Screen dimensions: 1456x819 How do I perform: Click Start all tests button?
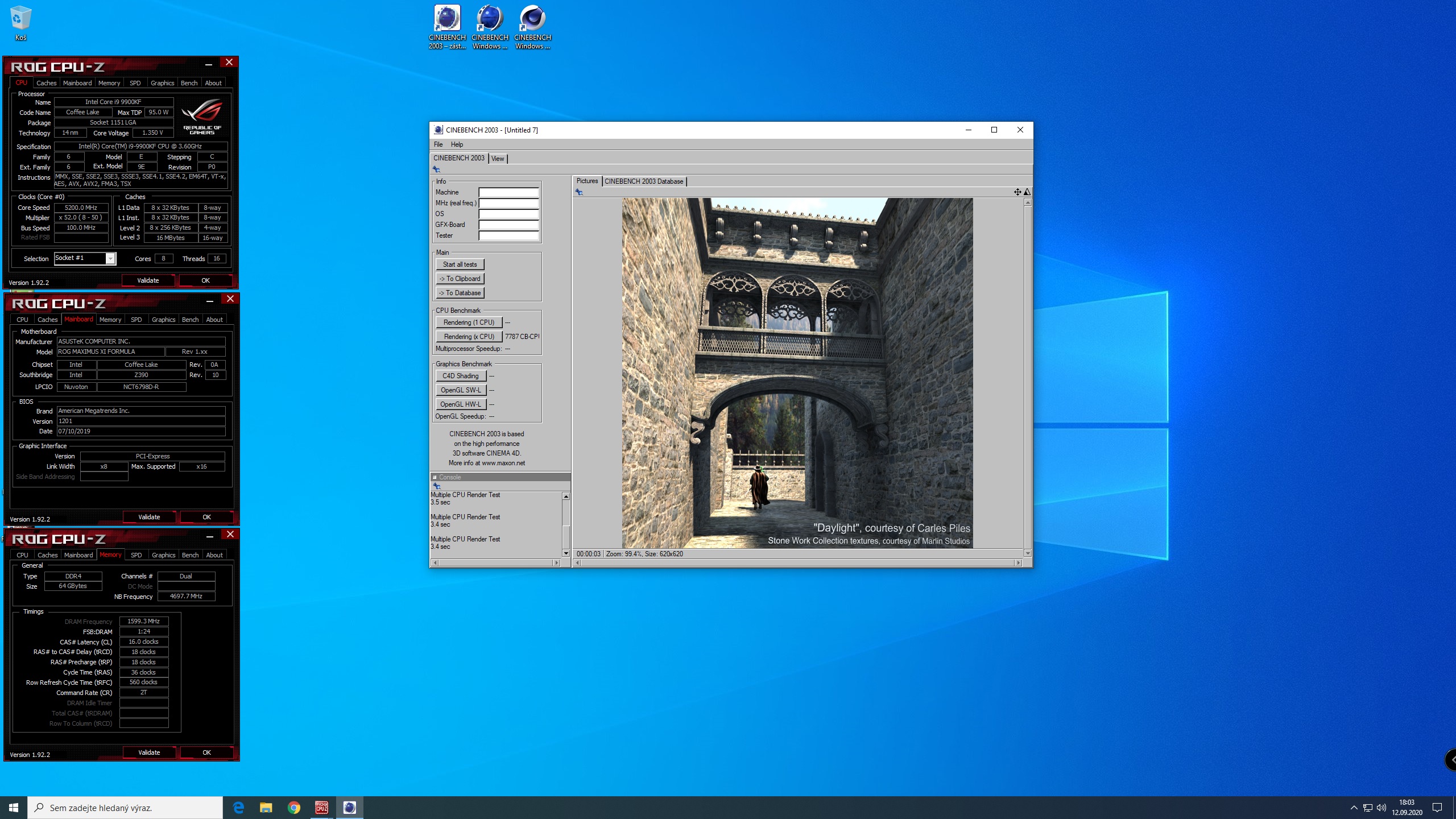460,264
